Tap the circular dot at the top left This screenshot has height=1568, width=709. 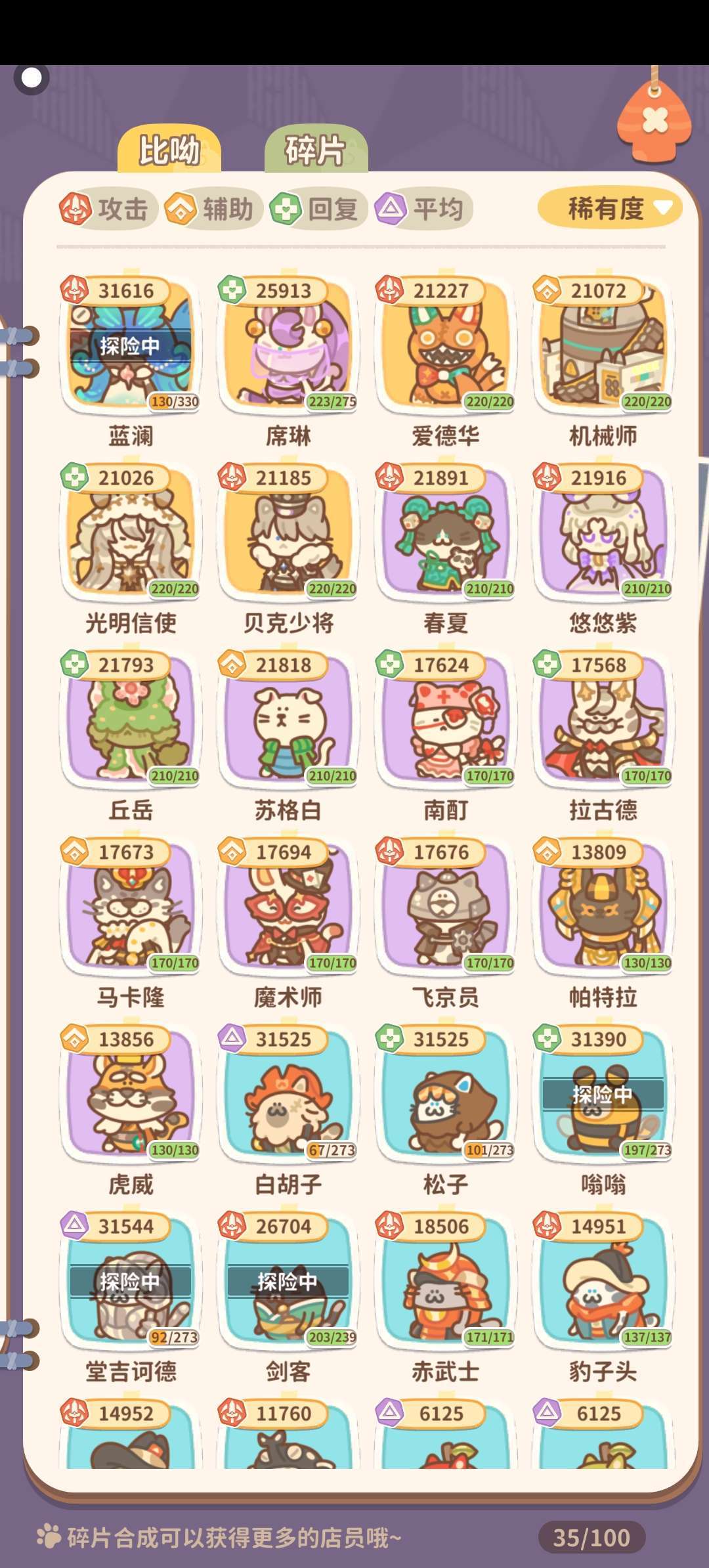click(x=32, y=78)
